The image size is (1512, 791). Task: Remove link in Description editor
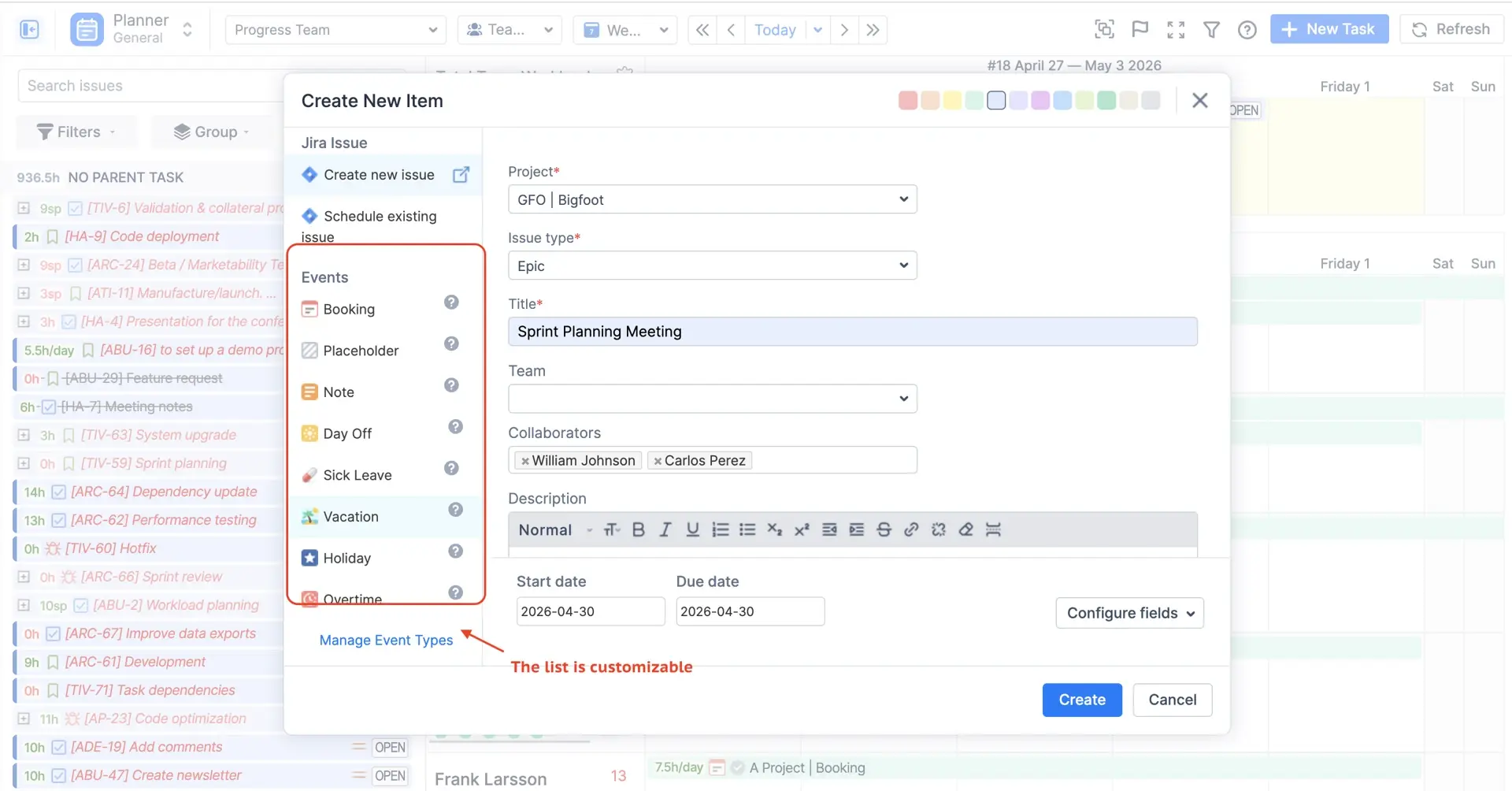(x=939, y=529)
